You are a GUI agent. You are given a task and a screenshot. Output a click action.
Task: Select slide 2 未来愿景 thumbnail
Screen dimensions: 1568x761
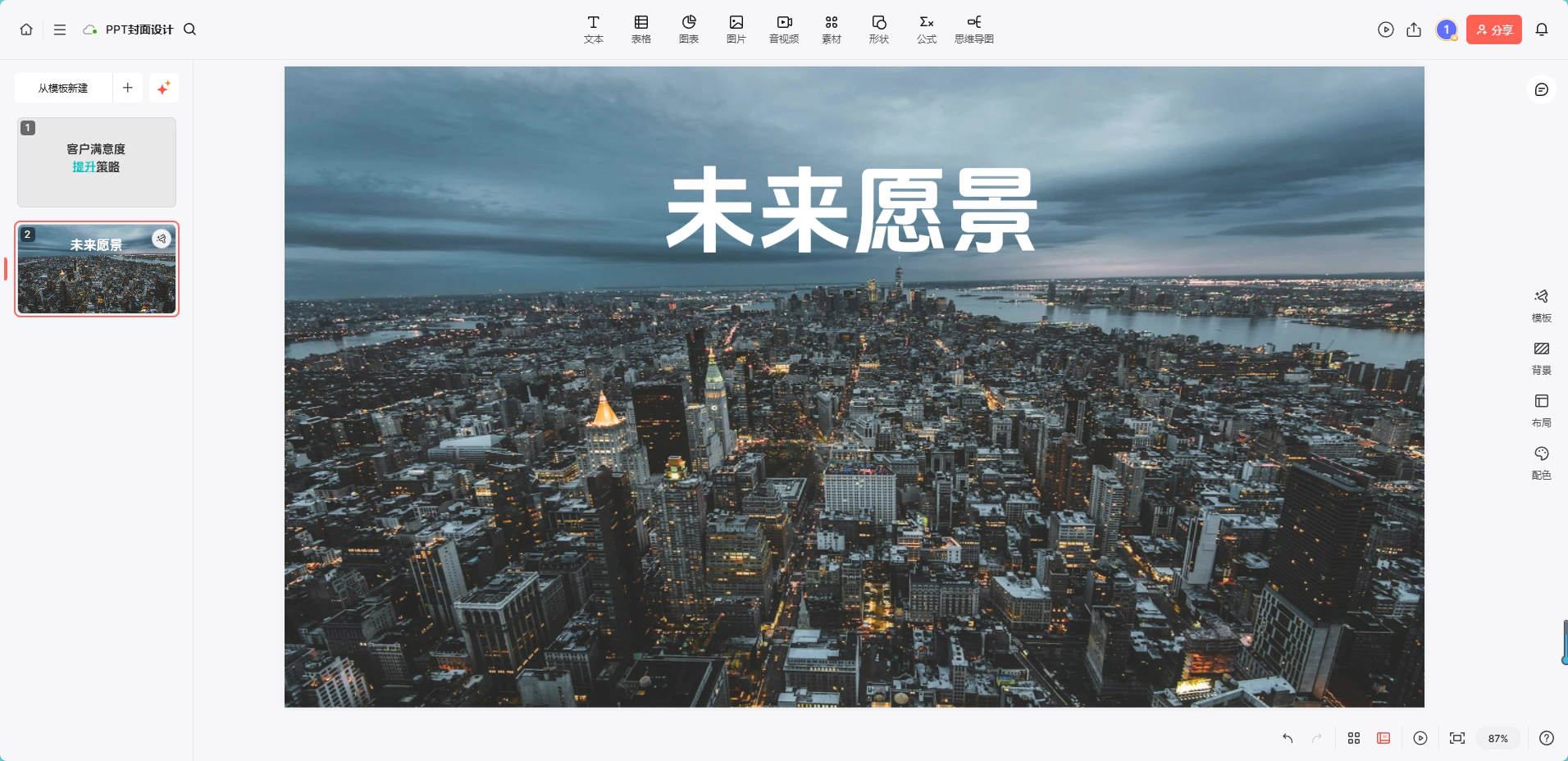(x=97, y=269)
